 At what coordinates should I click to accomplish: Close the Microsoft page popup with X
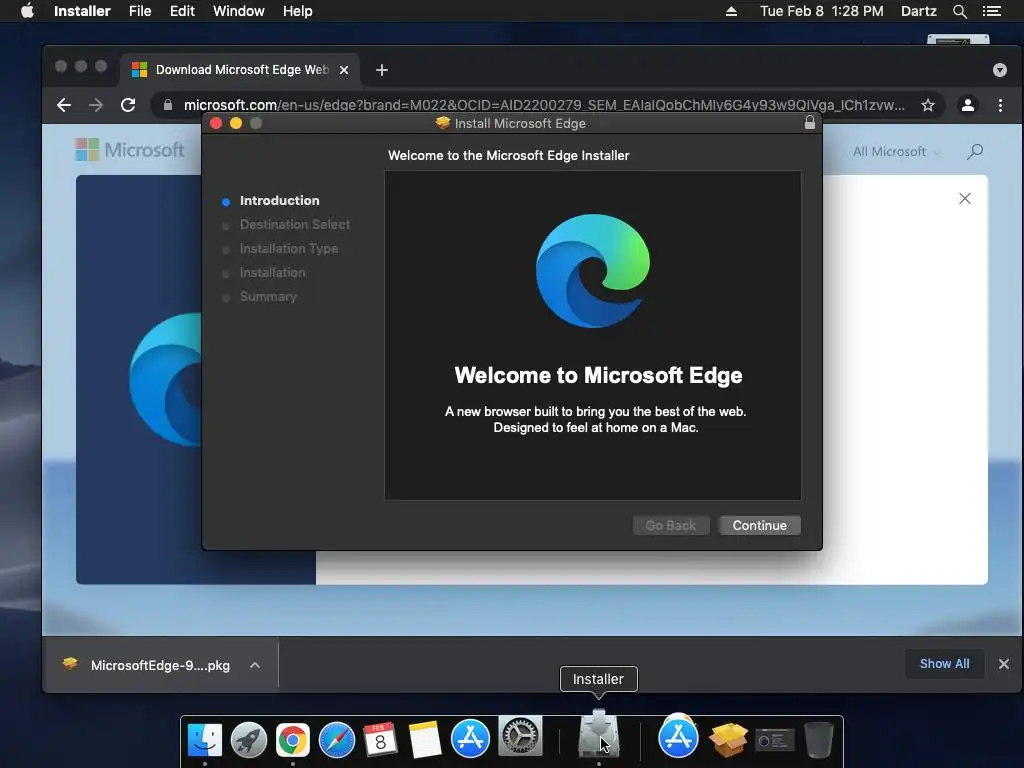pos(965,199)
